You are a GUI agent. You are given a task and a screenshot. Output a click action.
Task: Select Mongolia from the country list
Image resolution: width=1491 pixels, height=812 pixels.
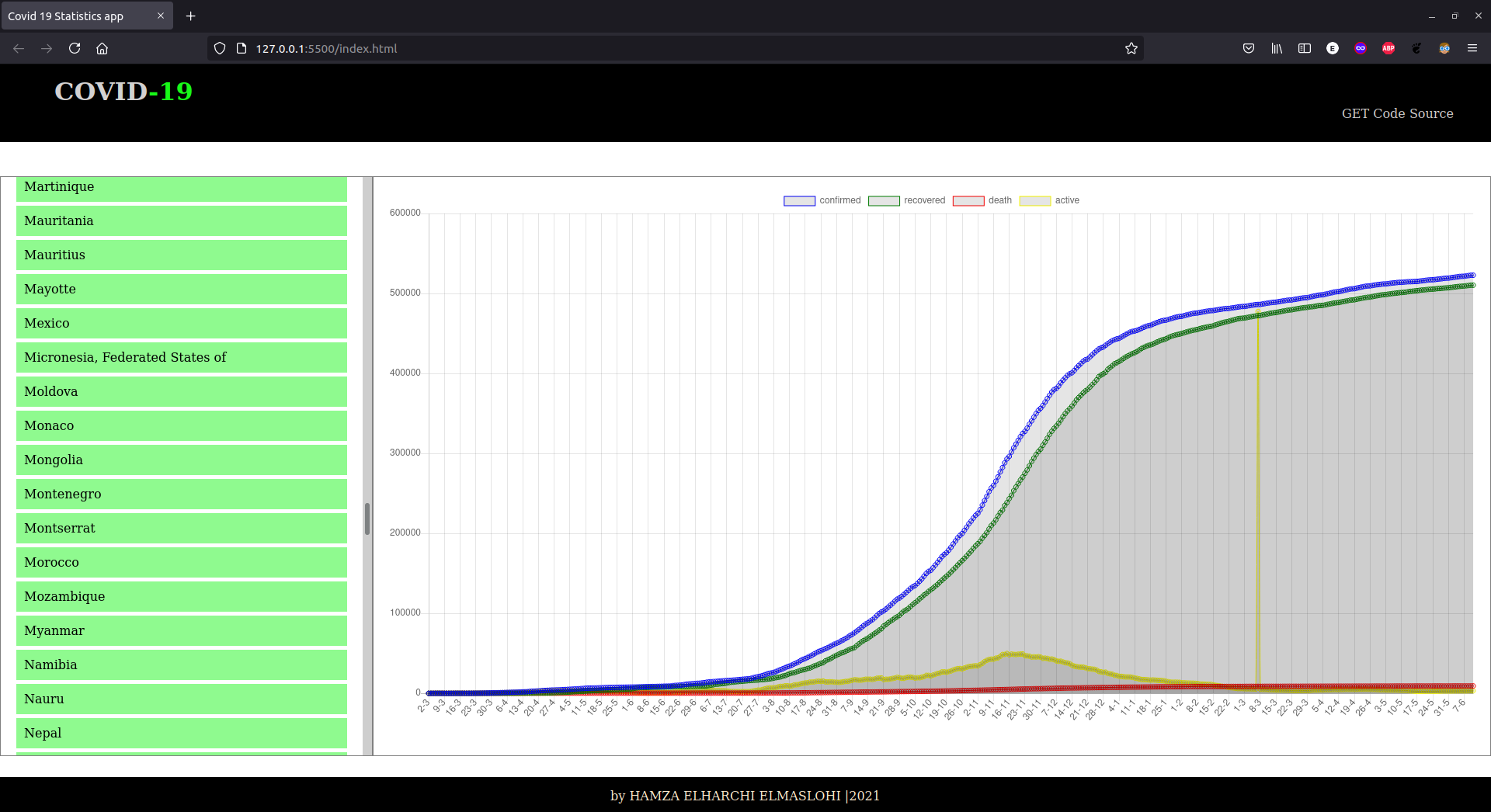pyautogui.click(x=182, y=460)
